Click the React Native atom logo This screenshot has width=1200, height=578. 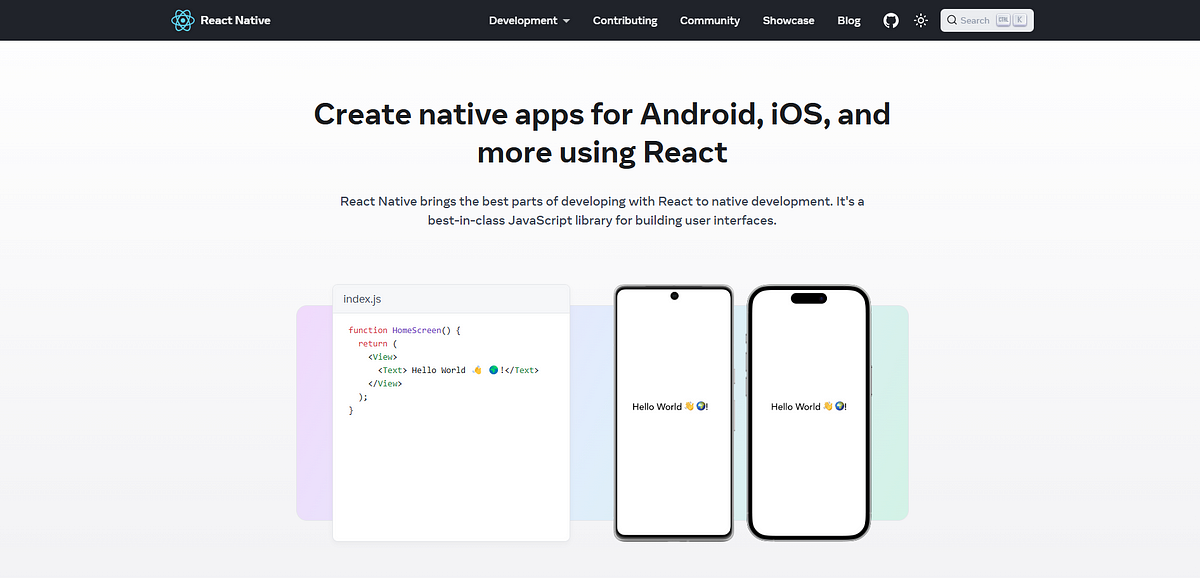[x=182, y=20]
